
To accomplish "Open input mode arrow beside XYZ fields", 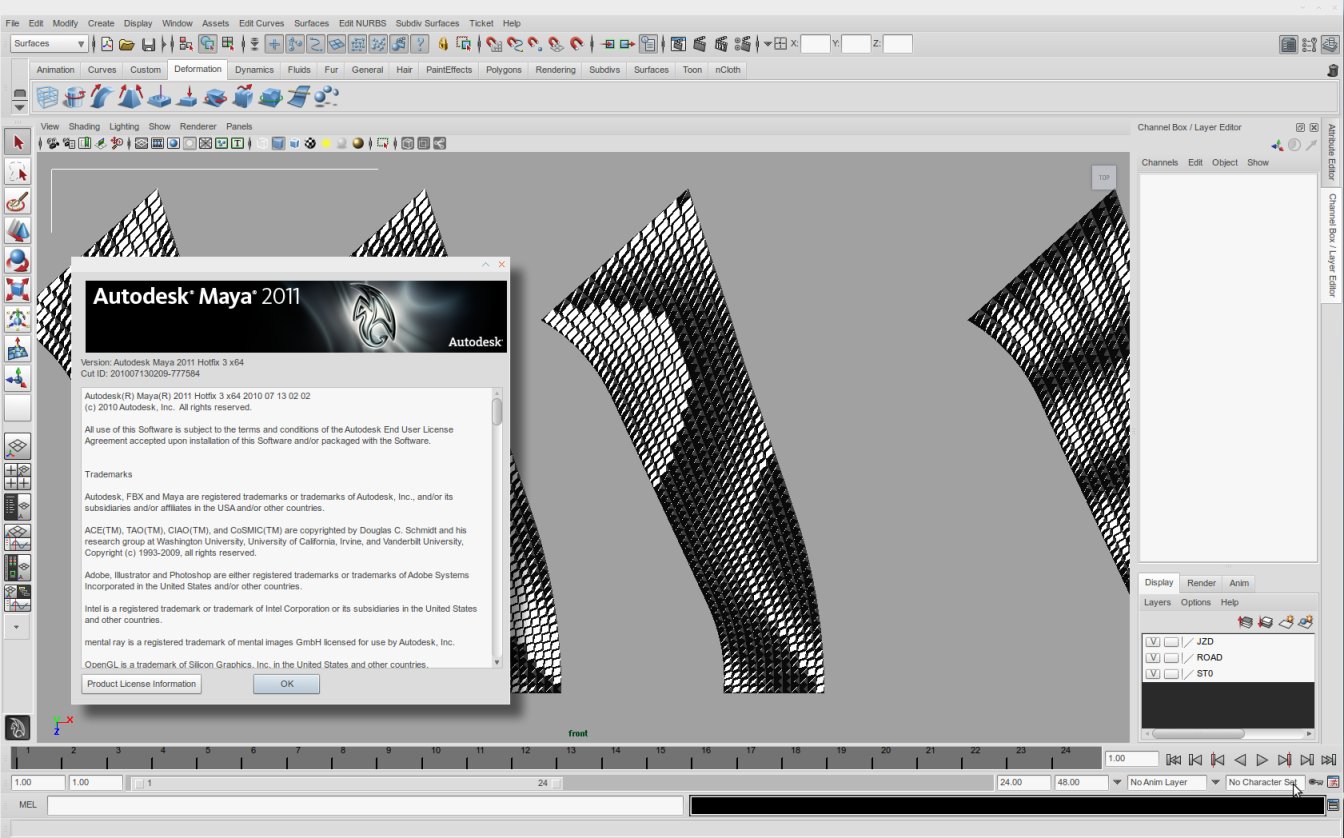I will point(768,44).
